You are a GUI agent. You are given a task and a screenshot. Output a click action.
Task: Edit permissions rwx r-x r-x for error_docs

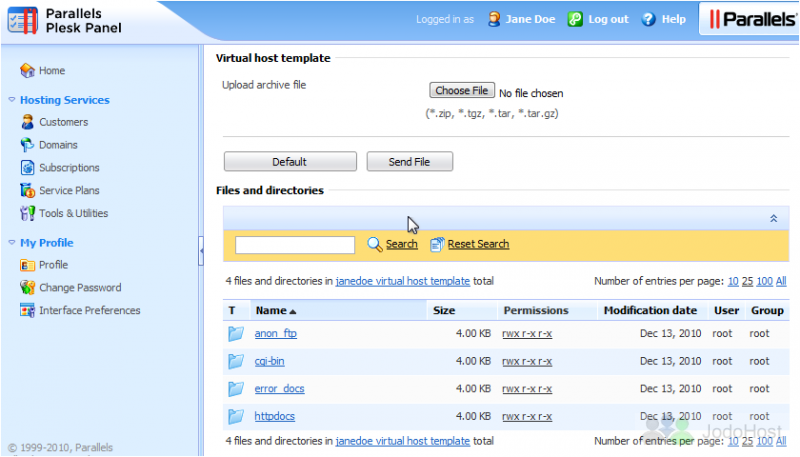(x=527, y=389)
